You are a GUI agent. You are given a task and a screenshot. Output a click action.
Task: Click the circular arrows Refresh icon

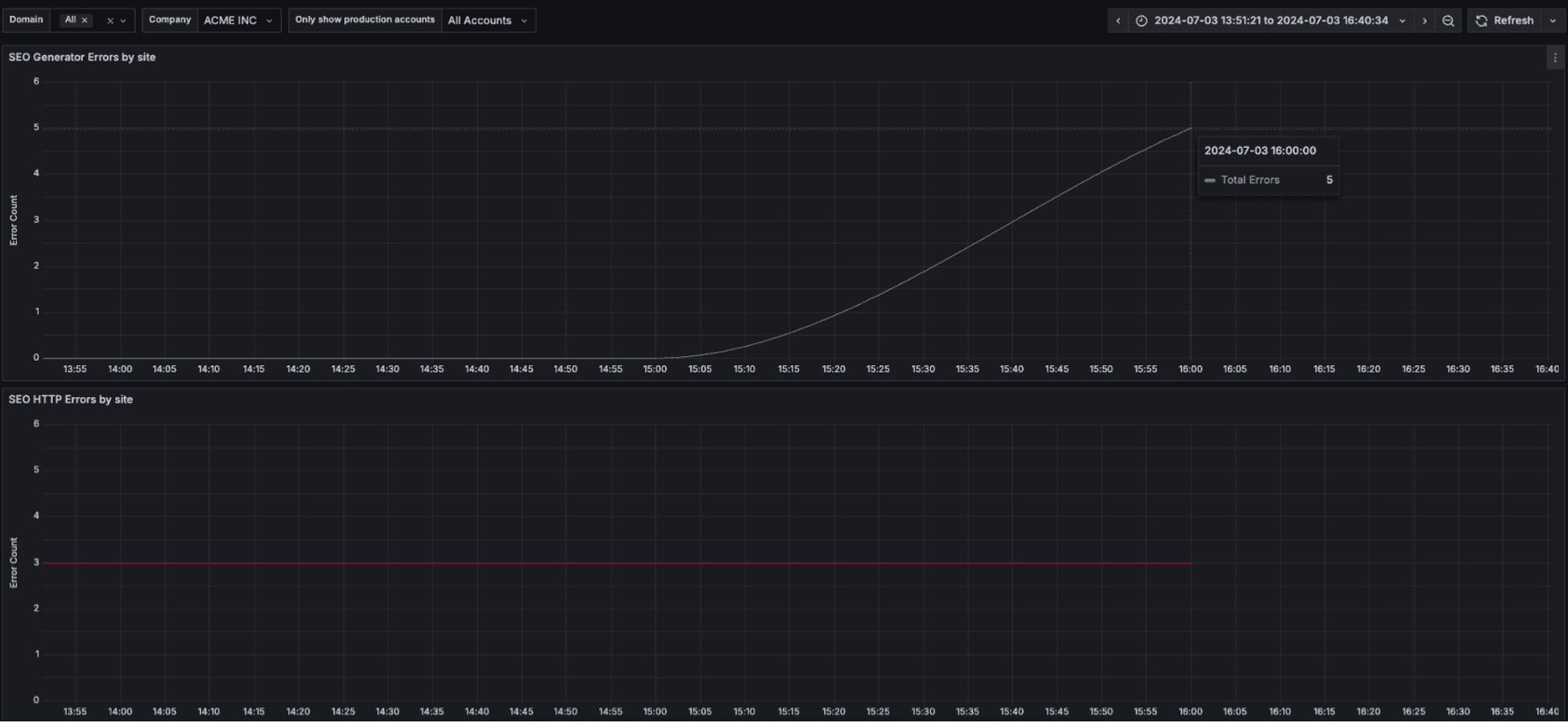pos(1482,20)
